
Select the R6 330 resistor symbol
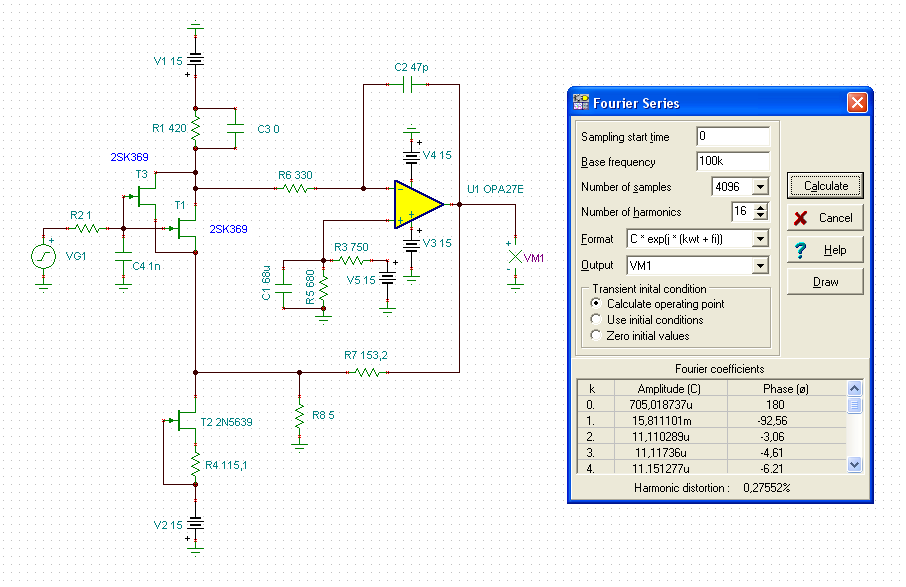[x=295, y=188]
